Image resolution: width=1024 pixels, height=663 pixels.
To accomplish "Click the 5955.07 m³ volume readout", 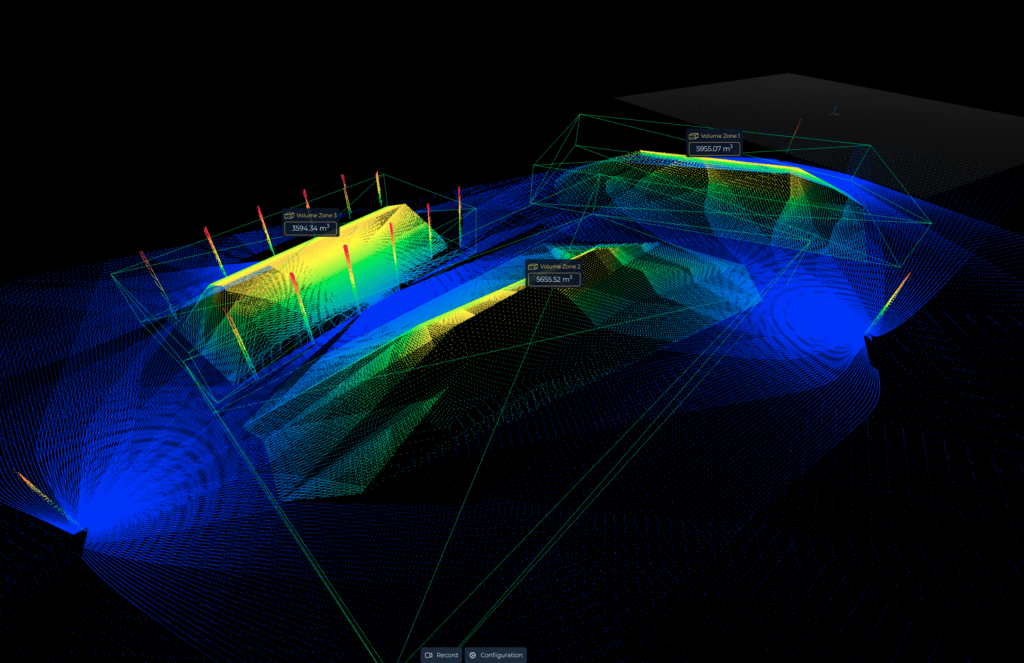I will (714, 148).
